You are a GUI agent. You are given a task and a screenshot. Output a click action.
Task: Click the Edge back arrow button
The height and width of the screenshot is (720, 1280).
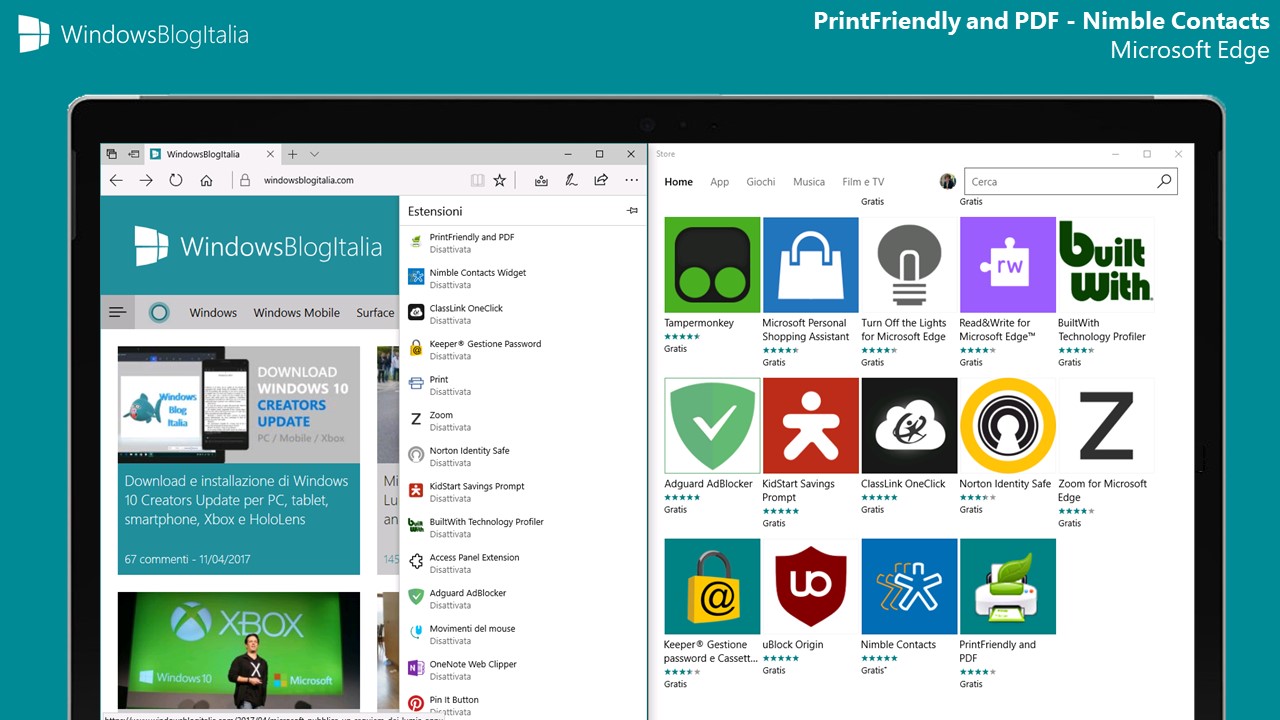(x=116, y=180)
